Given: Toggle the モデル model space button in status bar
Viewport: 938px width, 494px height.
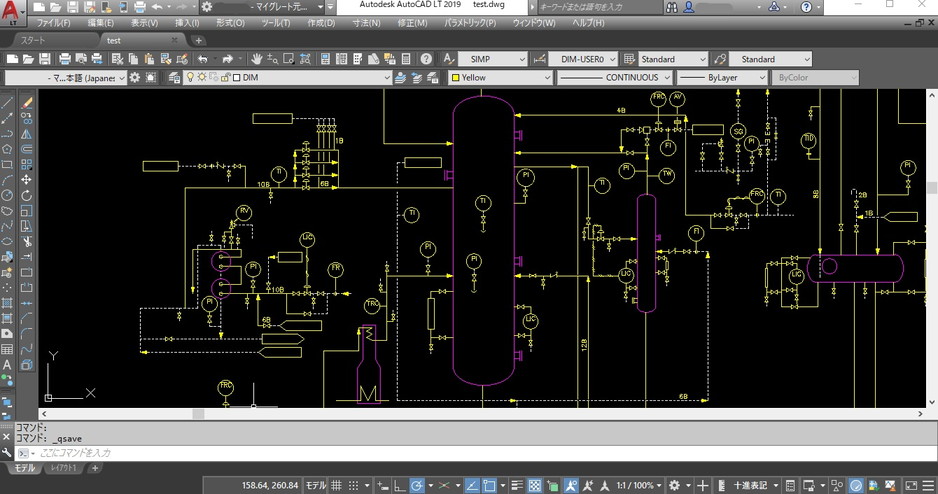Looking at the screenshot, I should tap(315, 485).
